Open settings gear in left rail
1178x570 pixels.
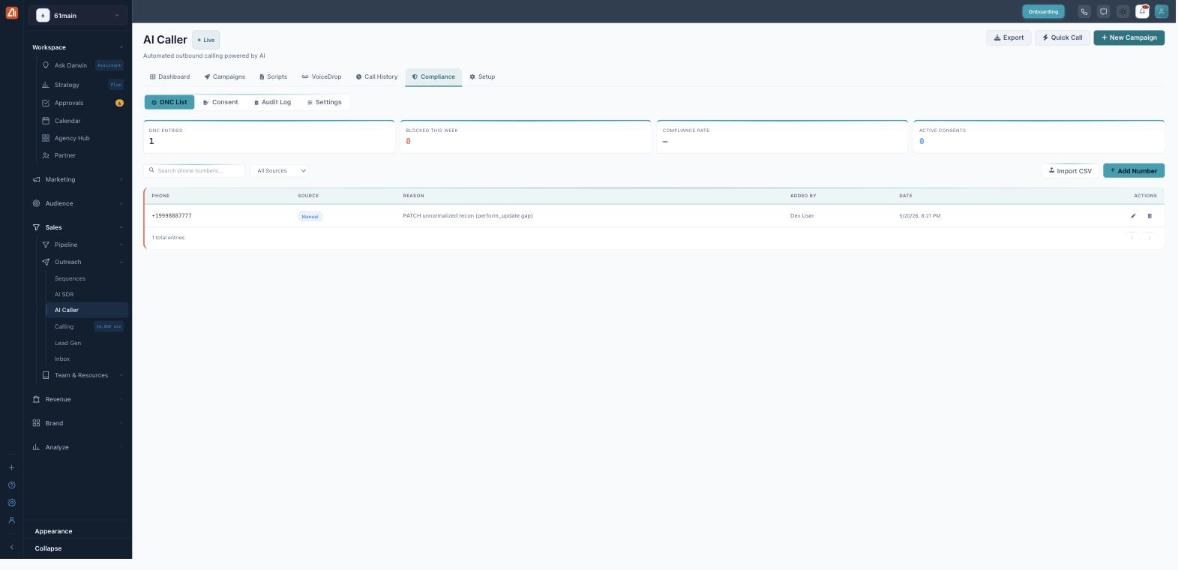tap(11, 503)
